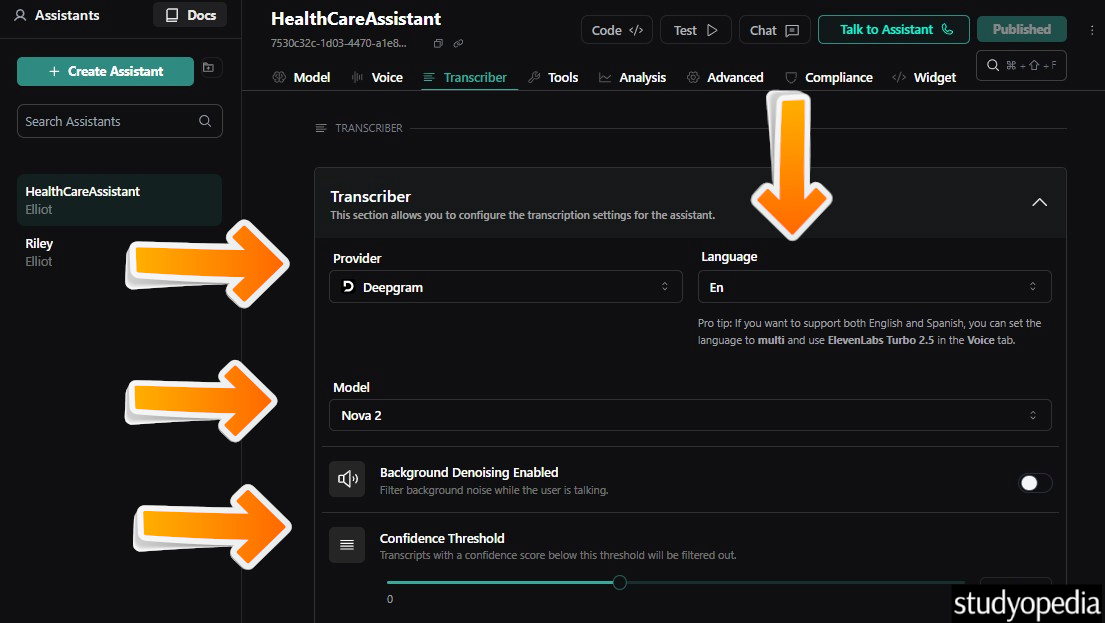Open the Language dropdown set to En
Viewport: 1105px width, 623px height.
click(874, 285)
